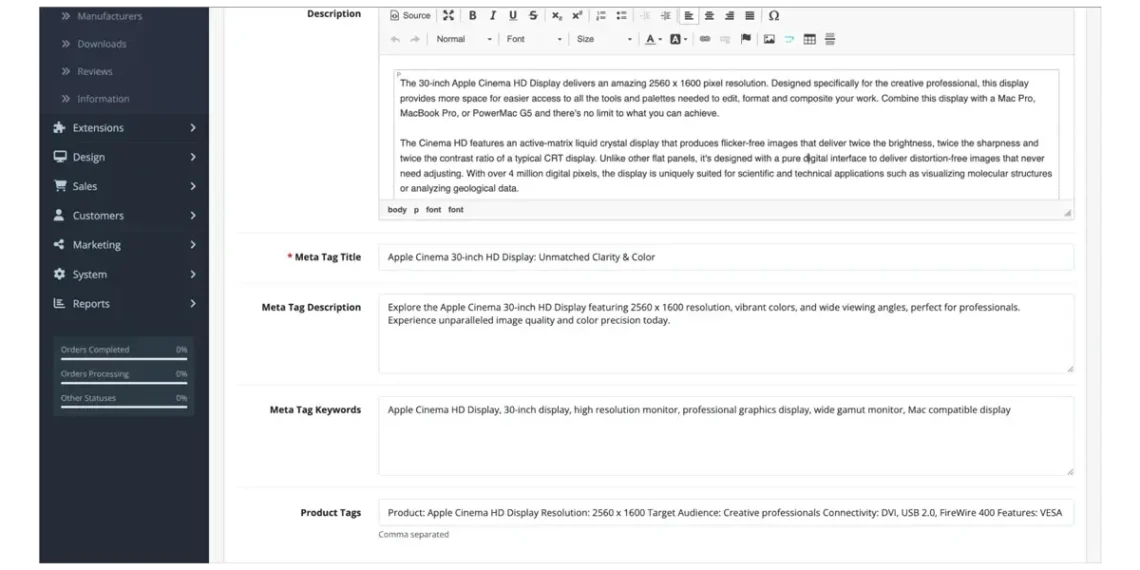
Task: Toggle Source view in the editor
Action: pyautogui.click(x=410, y=15)
